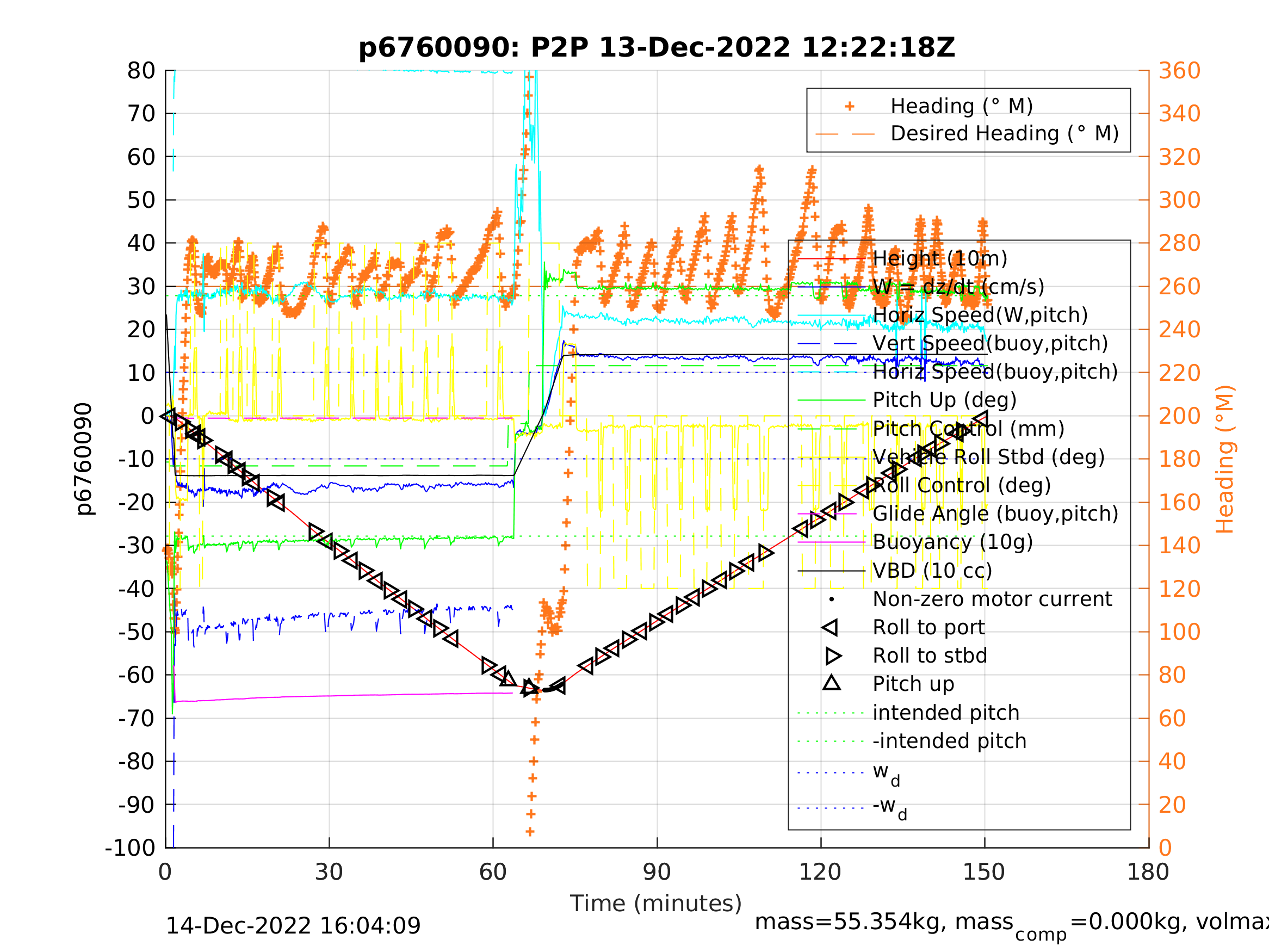1269x952 pixels.
Task: Click the 'Heading (°M)' right axis label
Action: 1224,459
